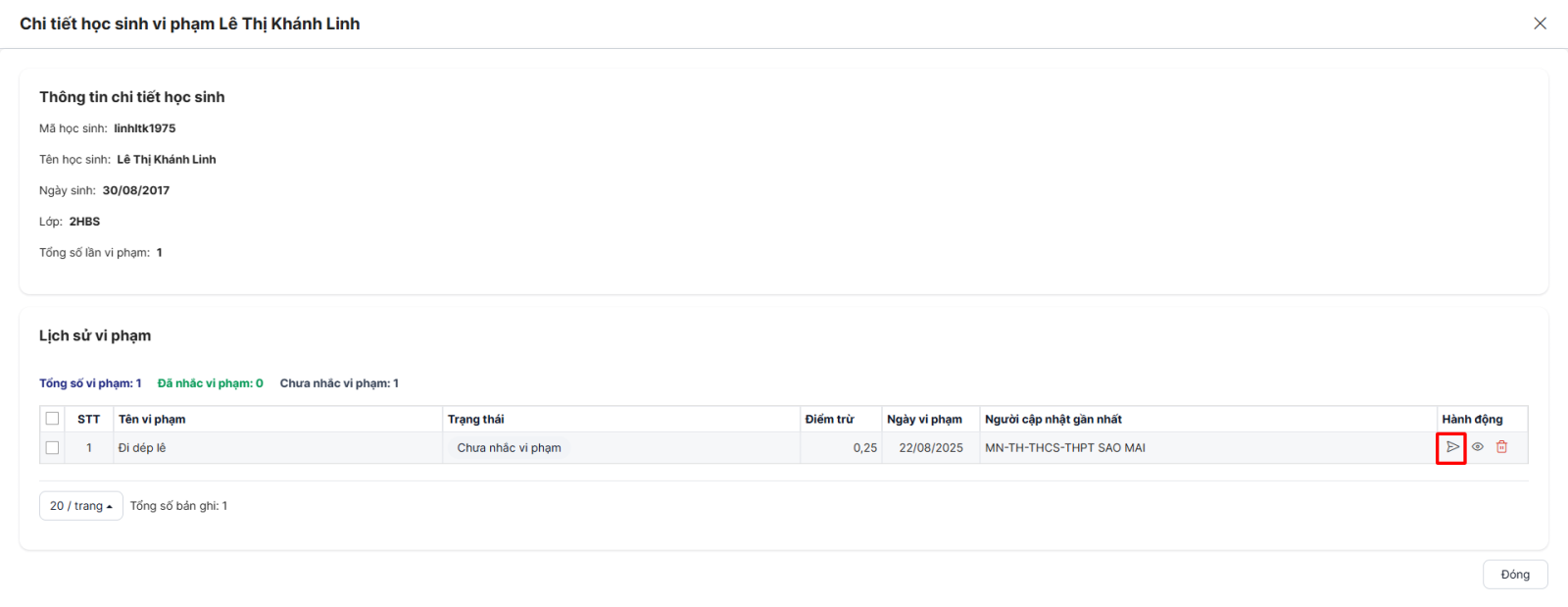Screen dimensions: 1568x607
Task: Click the Điểm trừ column header
Action: click(x=829, y=419)
